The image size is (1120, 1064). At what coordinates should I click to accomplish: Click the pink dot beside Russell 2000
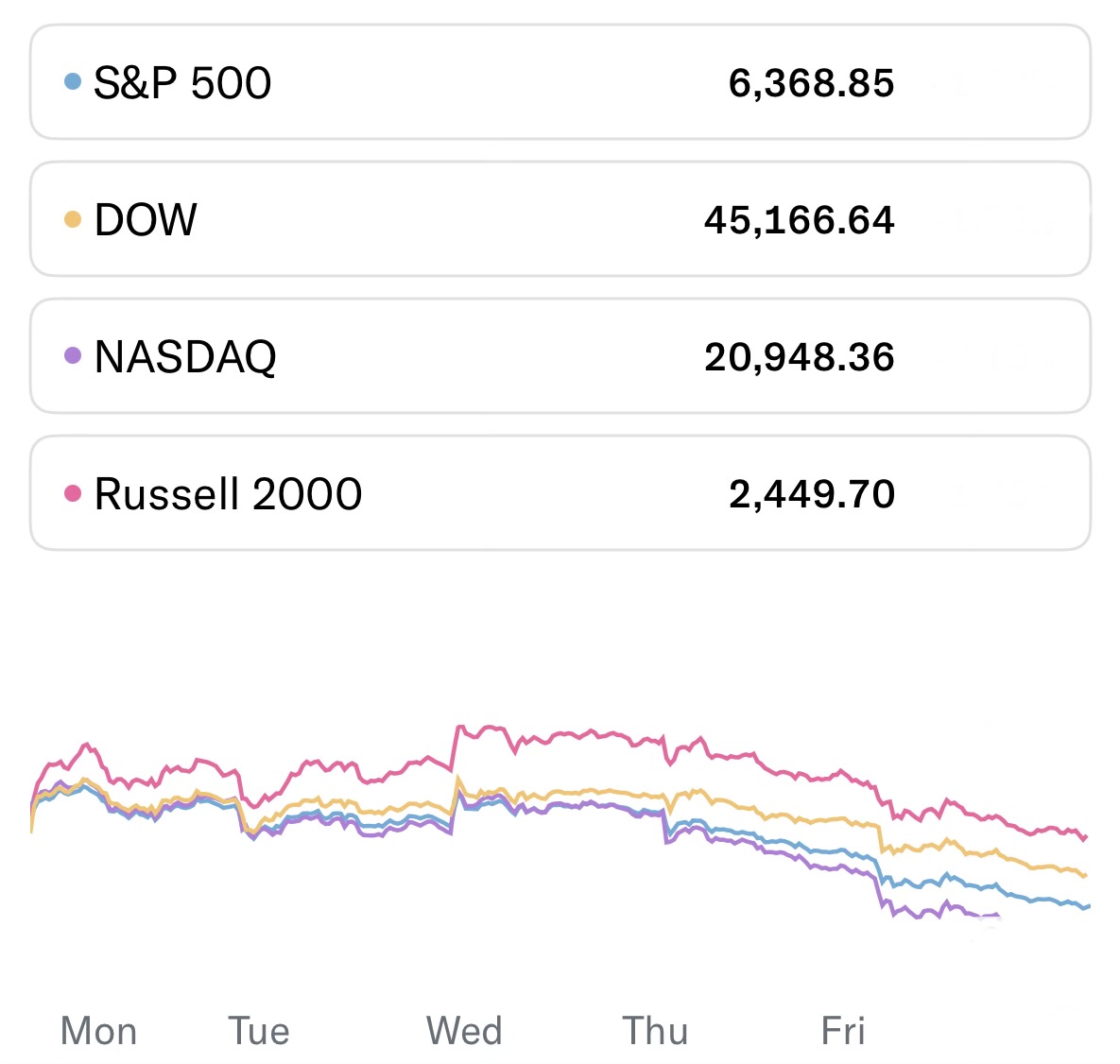(x=73, y=493)
